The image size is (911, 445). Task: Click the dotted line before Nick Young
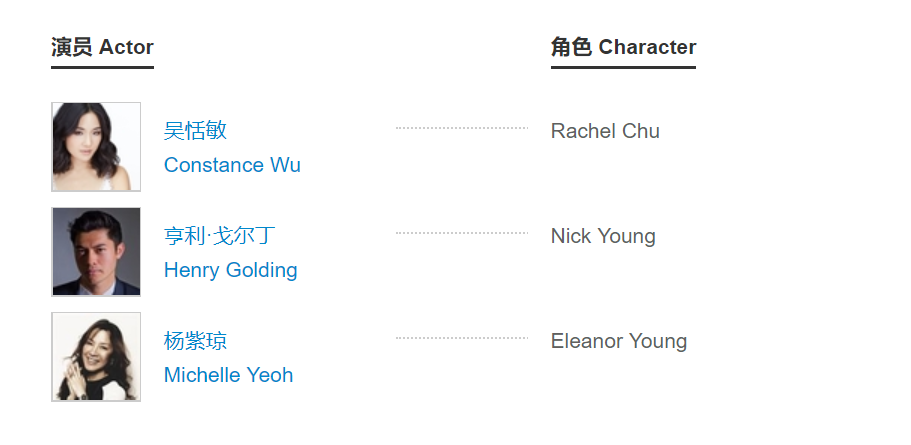(x=462, y=233)
